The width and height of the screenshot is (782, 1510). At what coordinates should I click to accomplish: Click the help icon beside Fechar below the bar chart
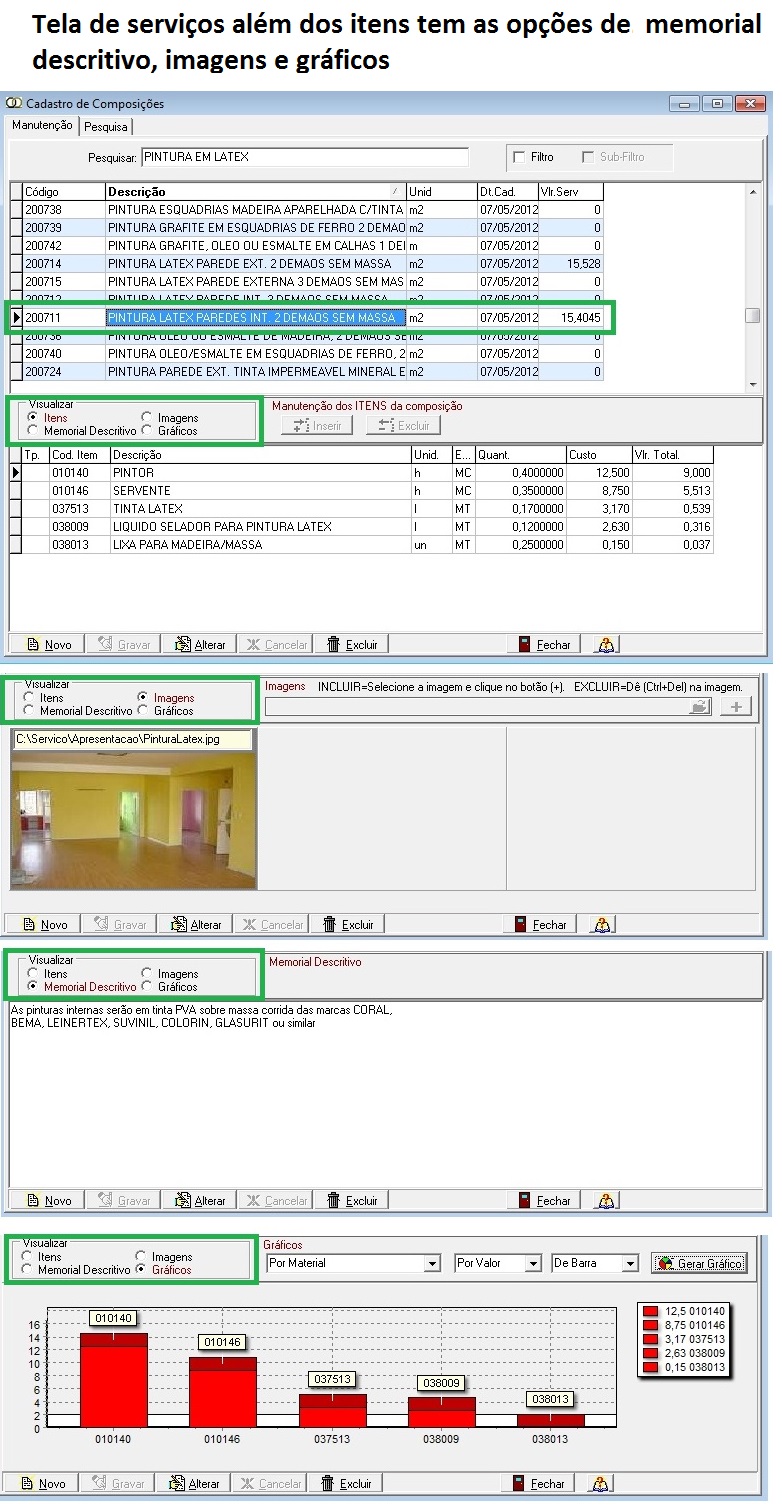click(602, 1484)
